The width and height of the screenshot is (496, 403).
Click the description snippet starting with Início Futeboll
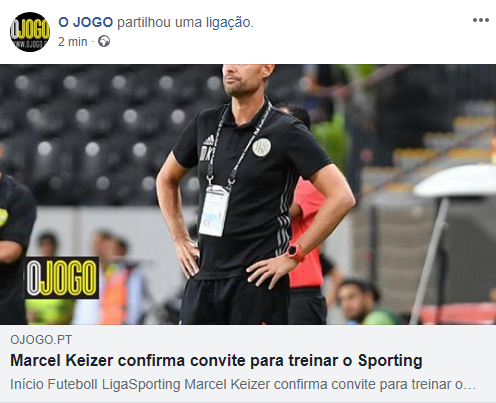pyautogui.click(x=243, y=384)
